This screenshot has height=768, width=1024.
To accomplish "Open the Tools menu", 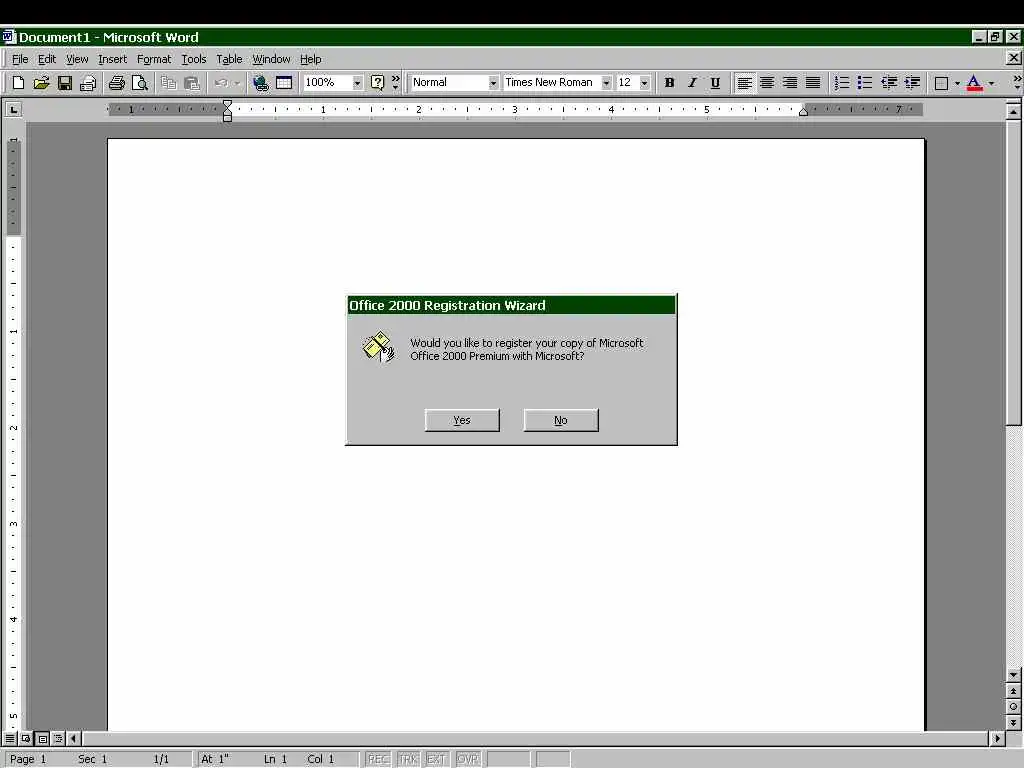I will pyautogui.click(x=194, y=59).
